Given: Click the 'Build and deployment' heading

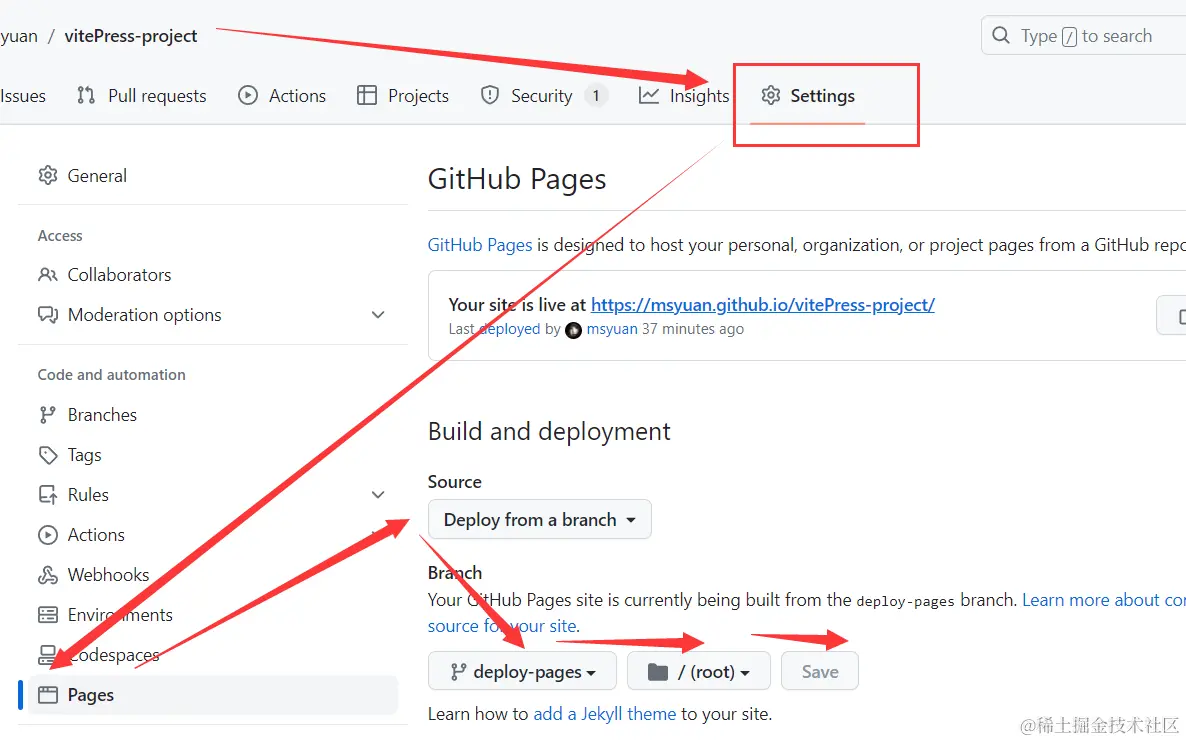Looking at the screenshot, I should [549, 431].
